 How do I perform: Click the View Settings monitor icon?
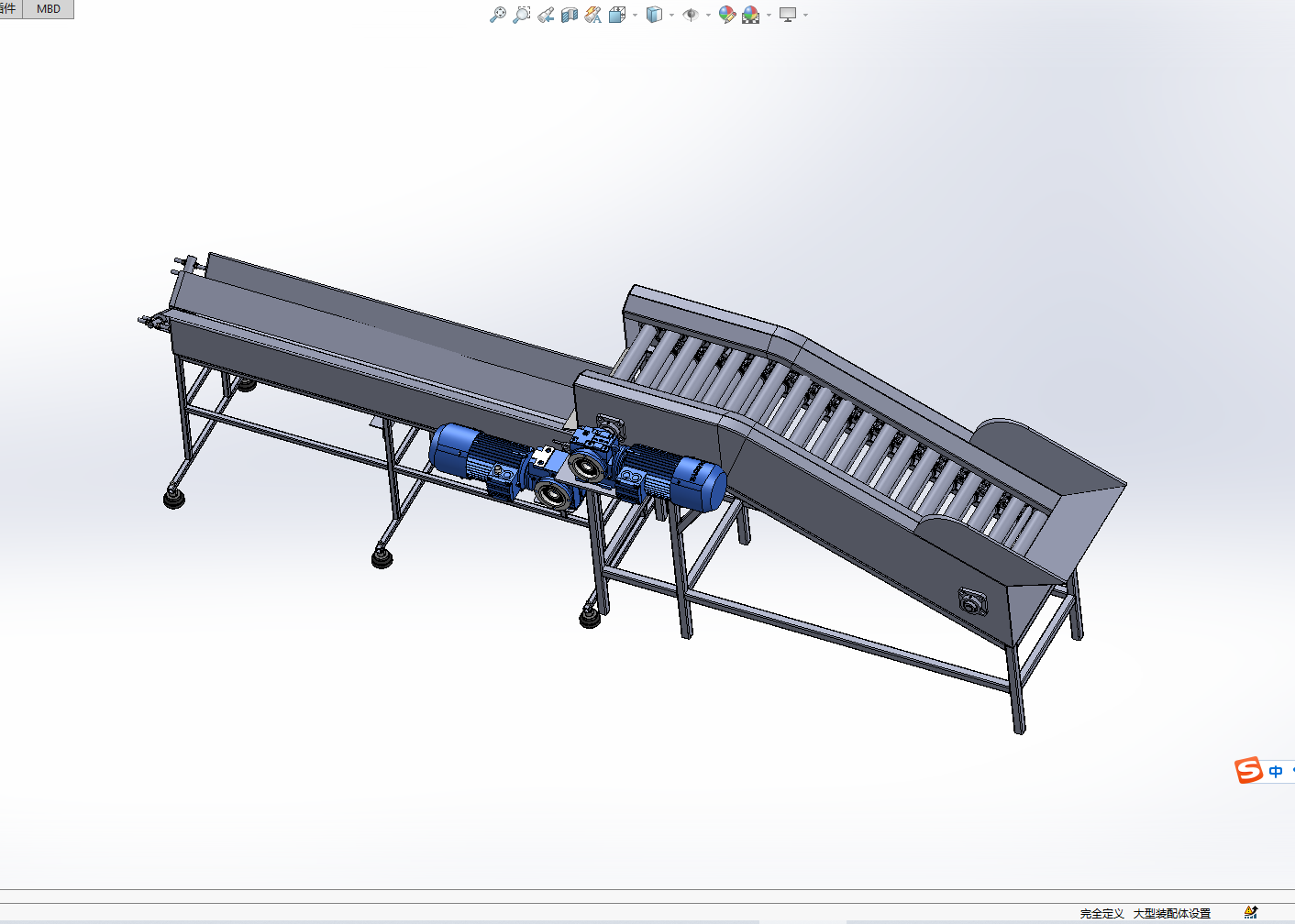click(x=788, y=15)
